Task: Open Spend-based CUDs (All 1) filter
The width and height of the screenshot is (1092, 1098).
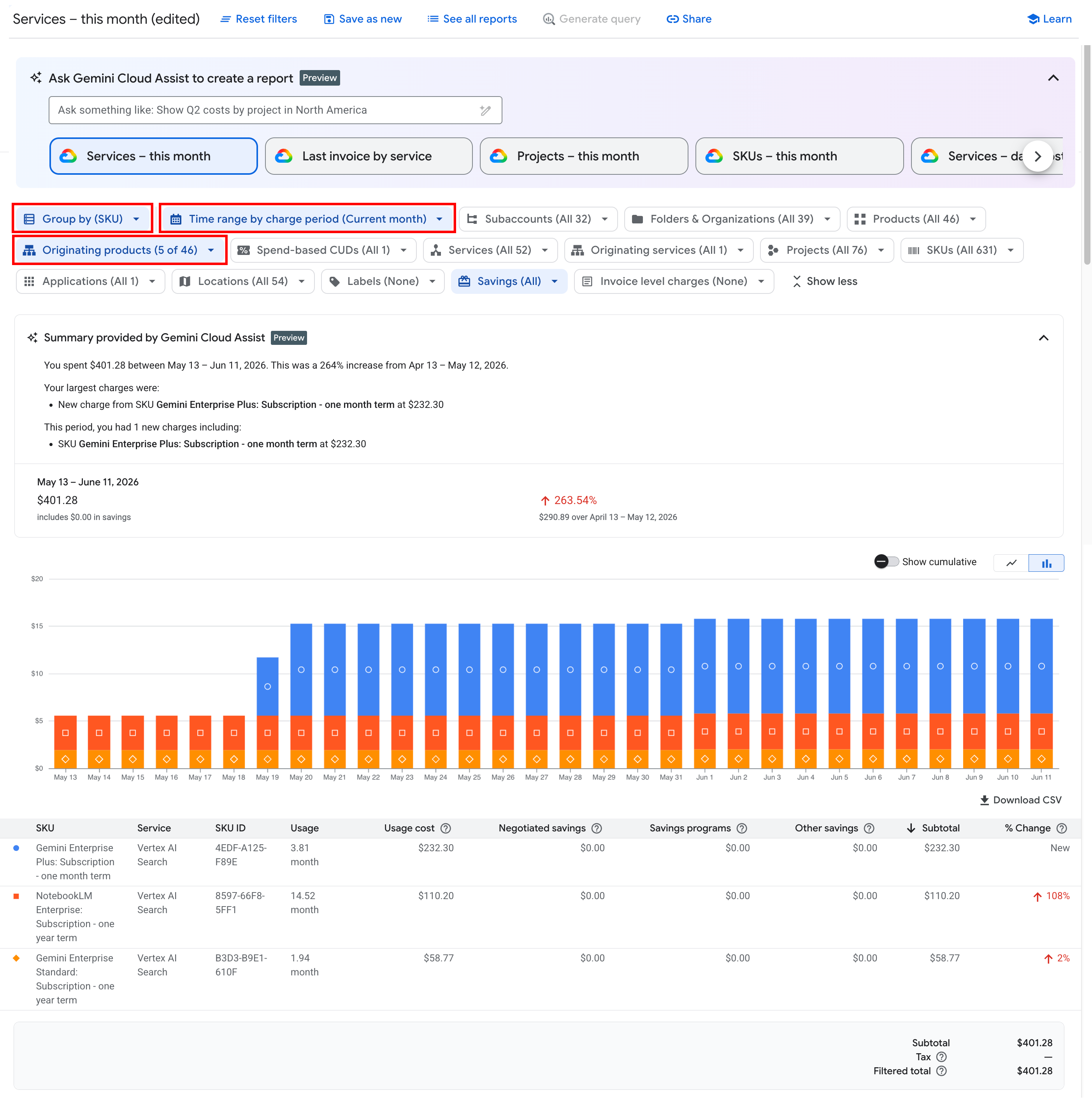Action: [323, 250]
